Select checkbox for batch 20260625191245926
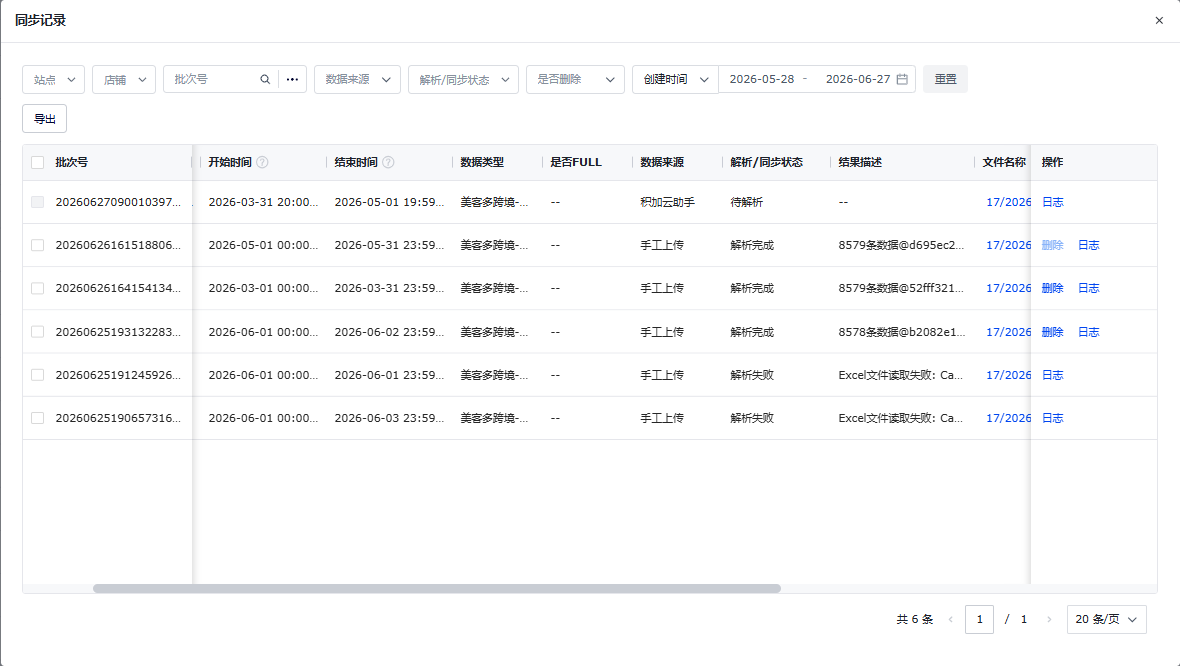This screenshot has height=666, width=1180. point(38,375)
